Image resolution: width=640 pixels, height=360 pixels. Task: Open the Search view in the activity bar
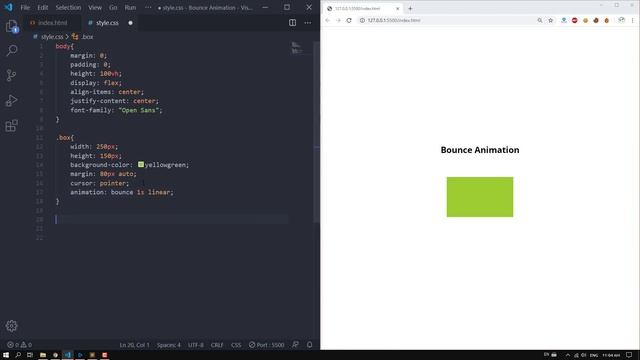(11, 51)
